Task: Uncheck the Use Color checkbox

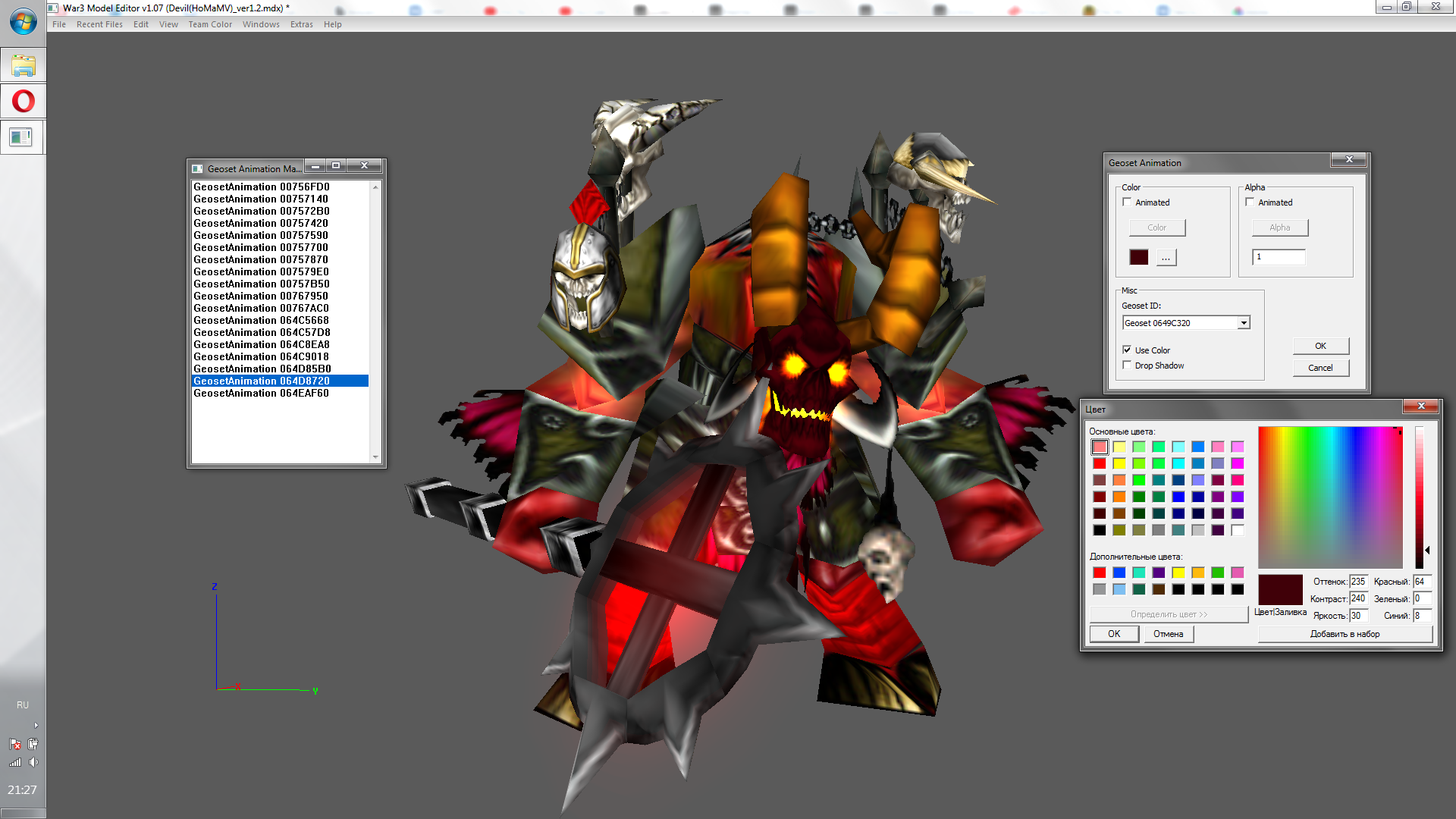Action: point(1127,350)
